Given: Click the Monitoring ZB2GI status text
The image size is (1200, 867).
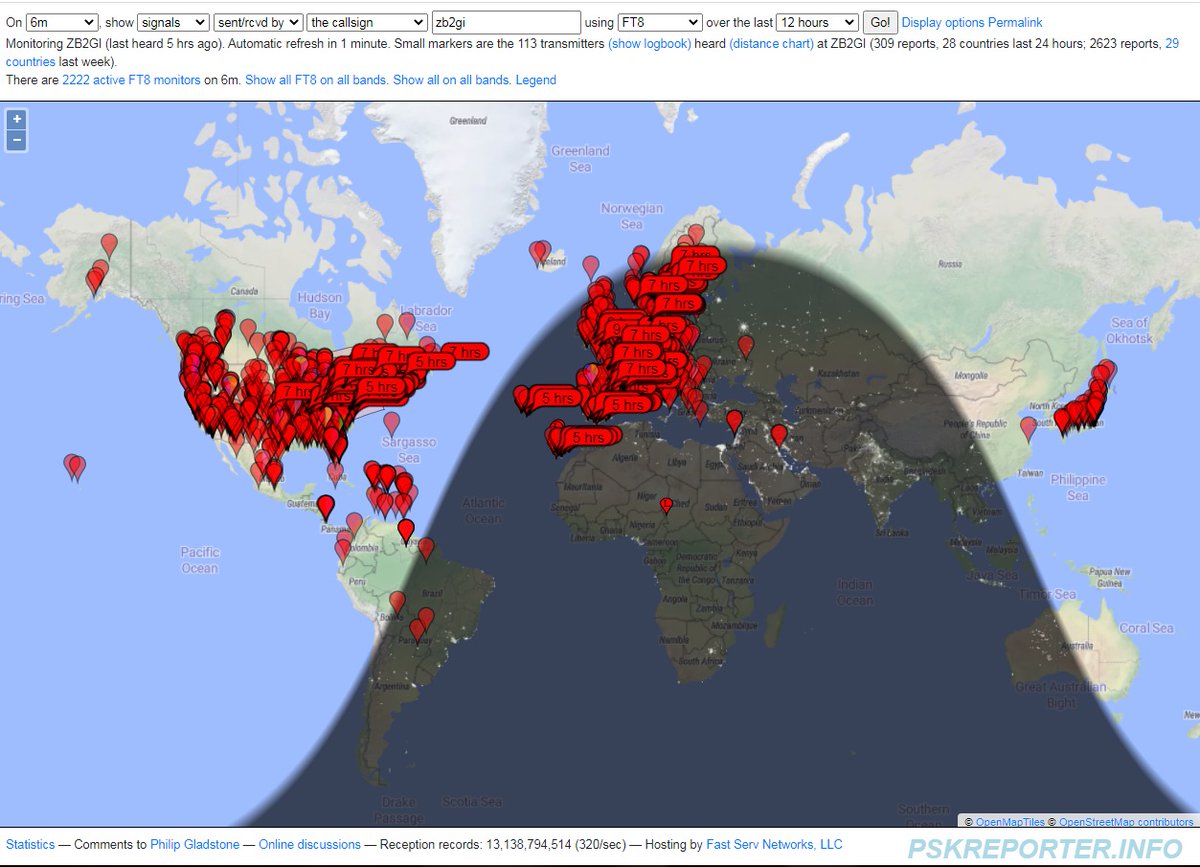Looking at the screenshot, I should (x=113, y=44).
